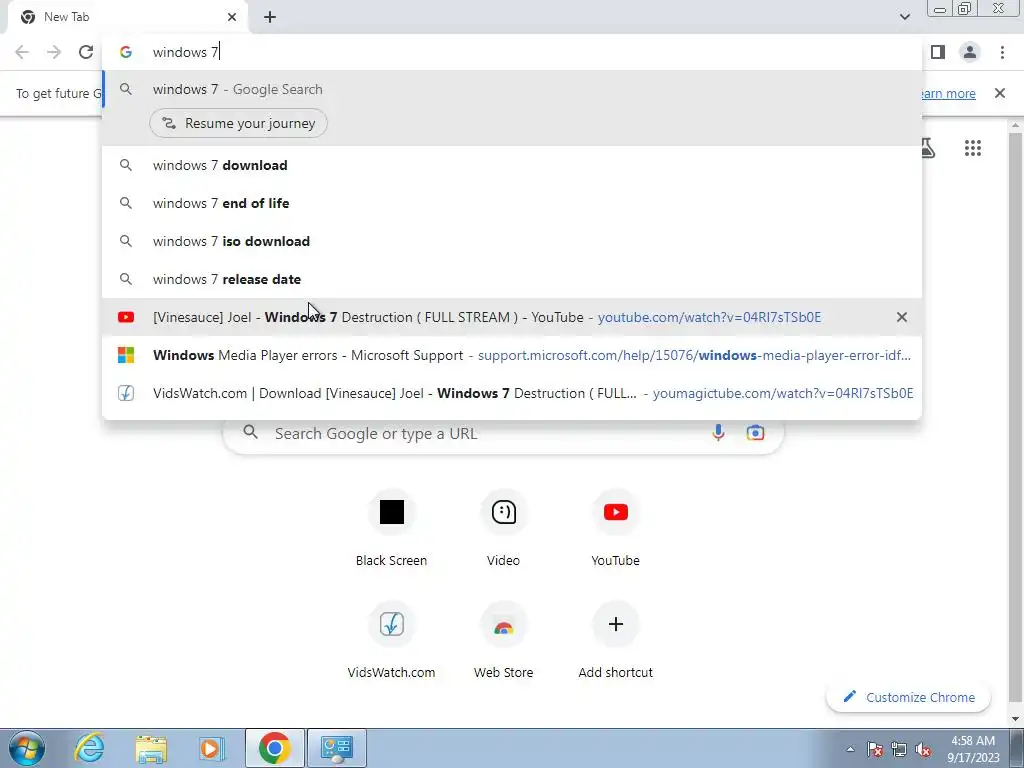This screenshot has height=768, width=1024.
Task: Open the Web Store shortcut
Action: click(x=504, y=641)
